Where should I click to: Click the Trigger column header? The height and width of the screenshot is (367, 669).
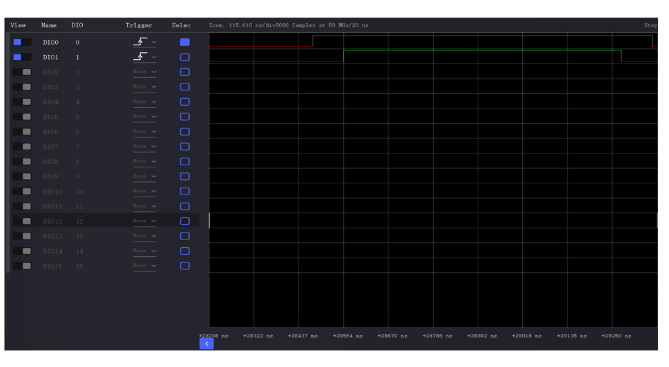[139, 25]
